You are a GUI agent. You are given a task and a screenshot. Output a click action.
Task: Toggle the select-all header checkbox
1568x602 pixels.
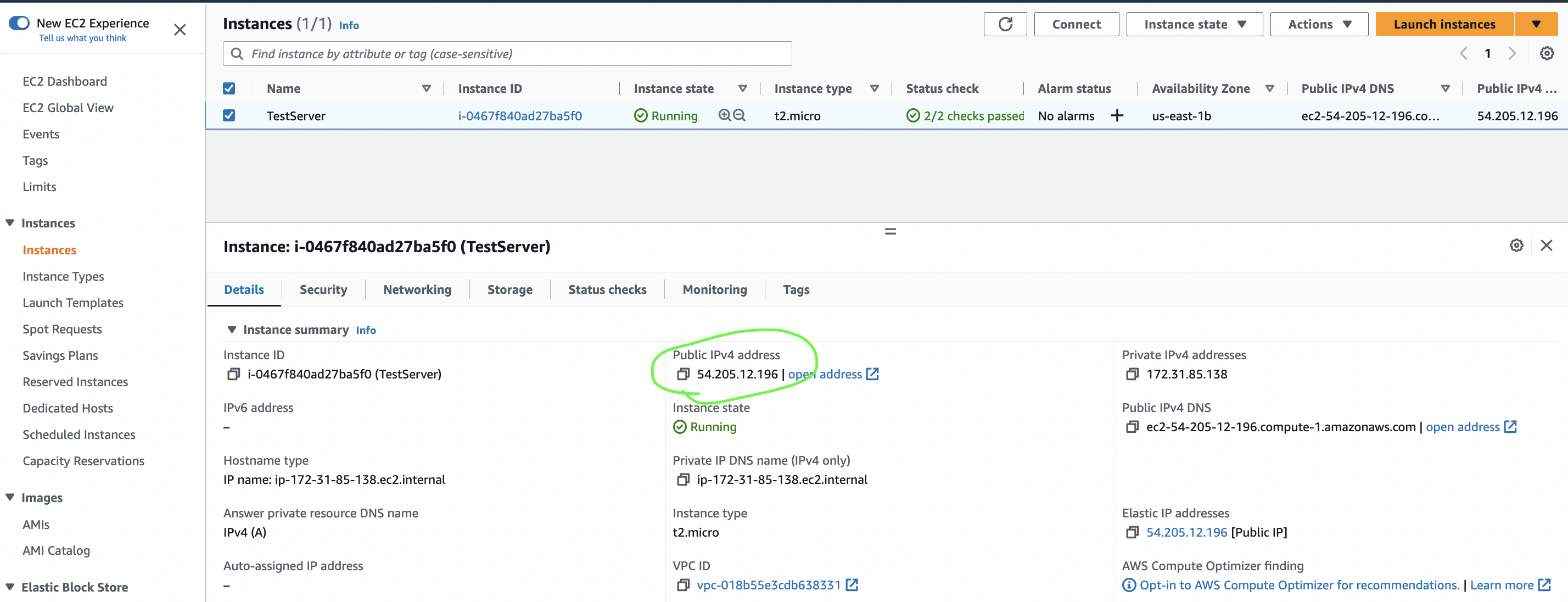click(x=229, y=88)
